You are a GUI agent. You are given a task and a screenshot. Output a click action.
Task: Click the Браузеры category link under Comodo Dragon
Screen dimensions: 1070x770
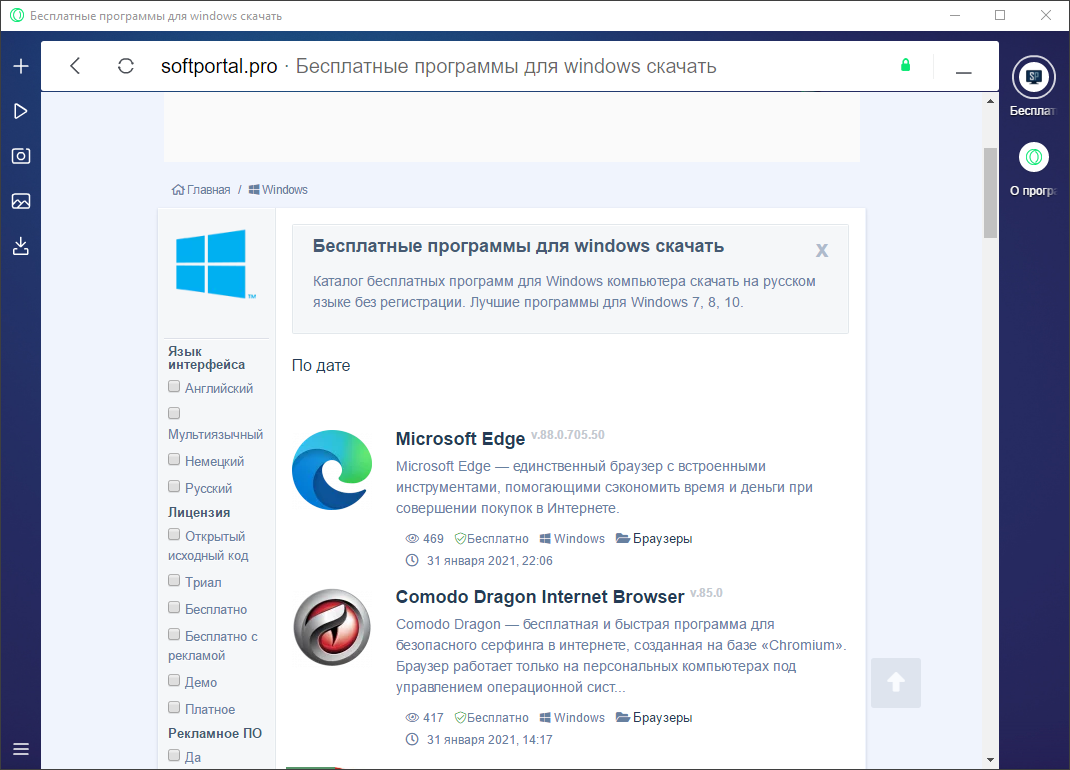pos(662,717)
